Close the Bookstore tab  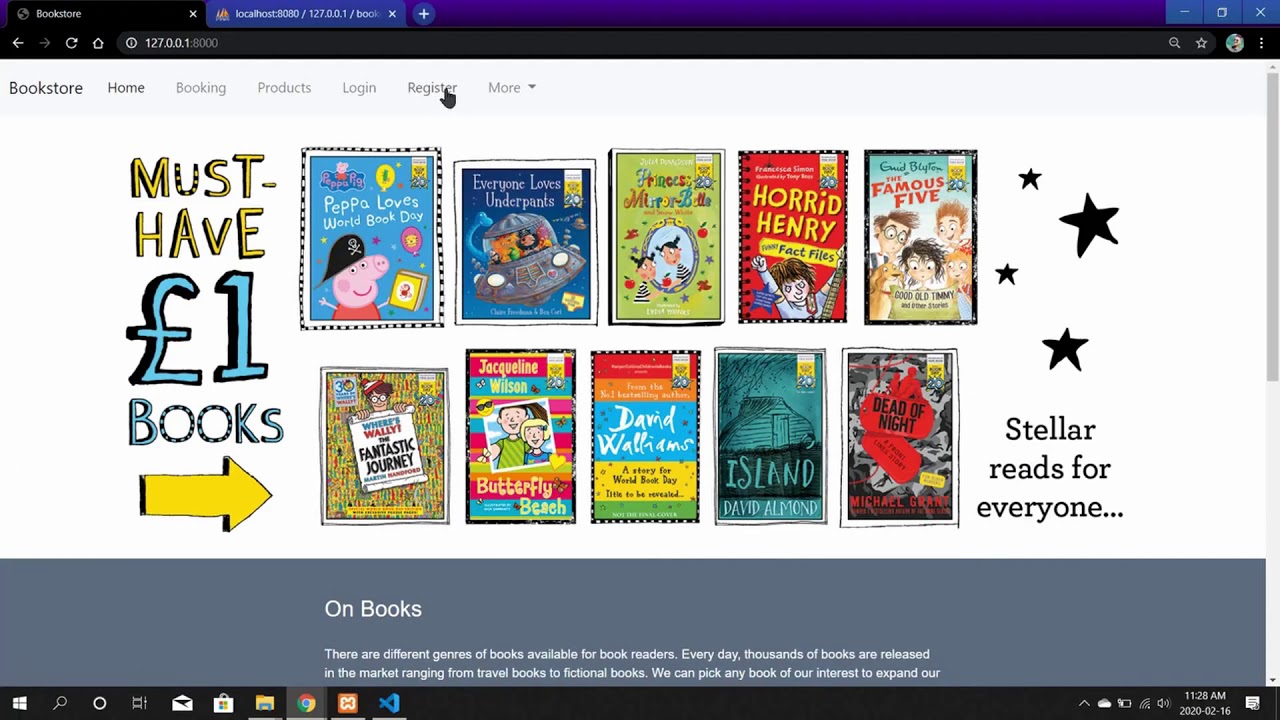point(193,14)
